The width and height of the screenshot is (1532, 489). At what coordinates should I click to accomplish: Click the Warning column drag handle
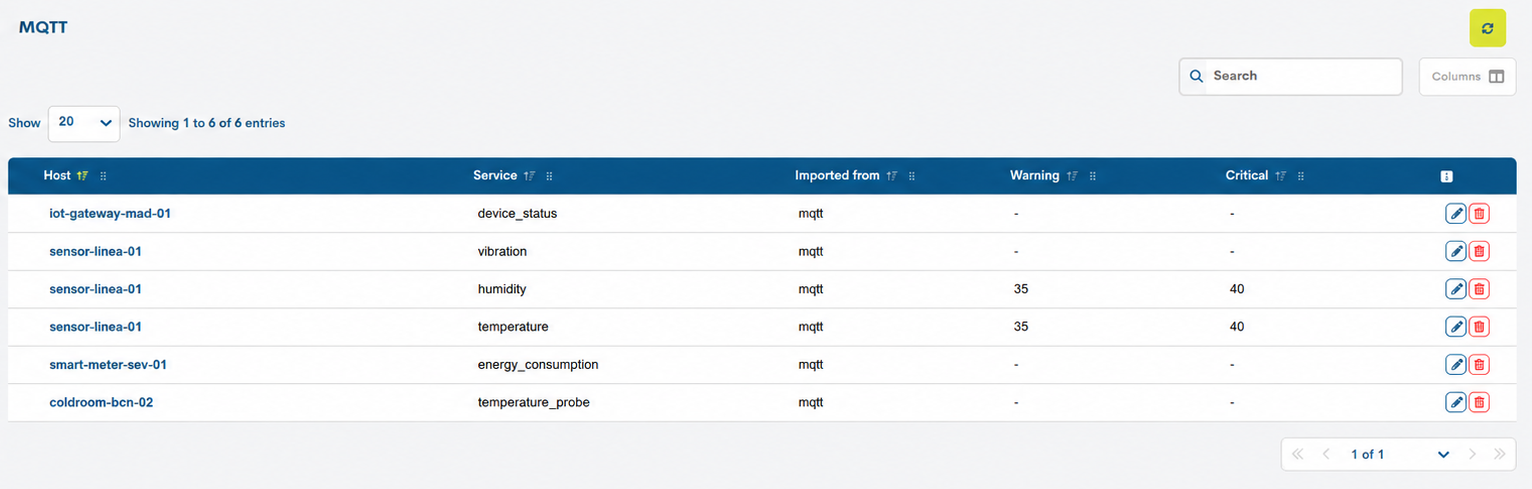1092,176
